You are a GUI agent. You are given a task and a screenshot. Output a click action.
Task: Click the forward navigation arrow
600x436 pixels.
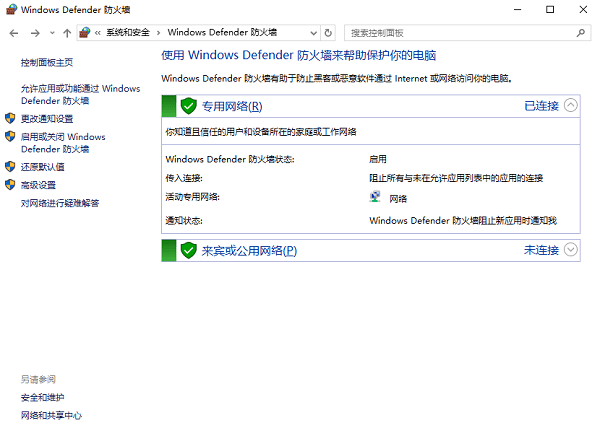coord(37,33)
